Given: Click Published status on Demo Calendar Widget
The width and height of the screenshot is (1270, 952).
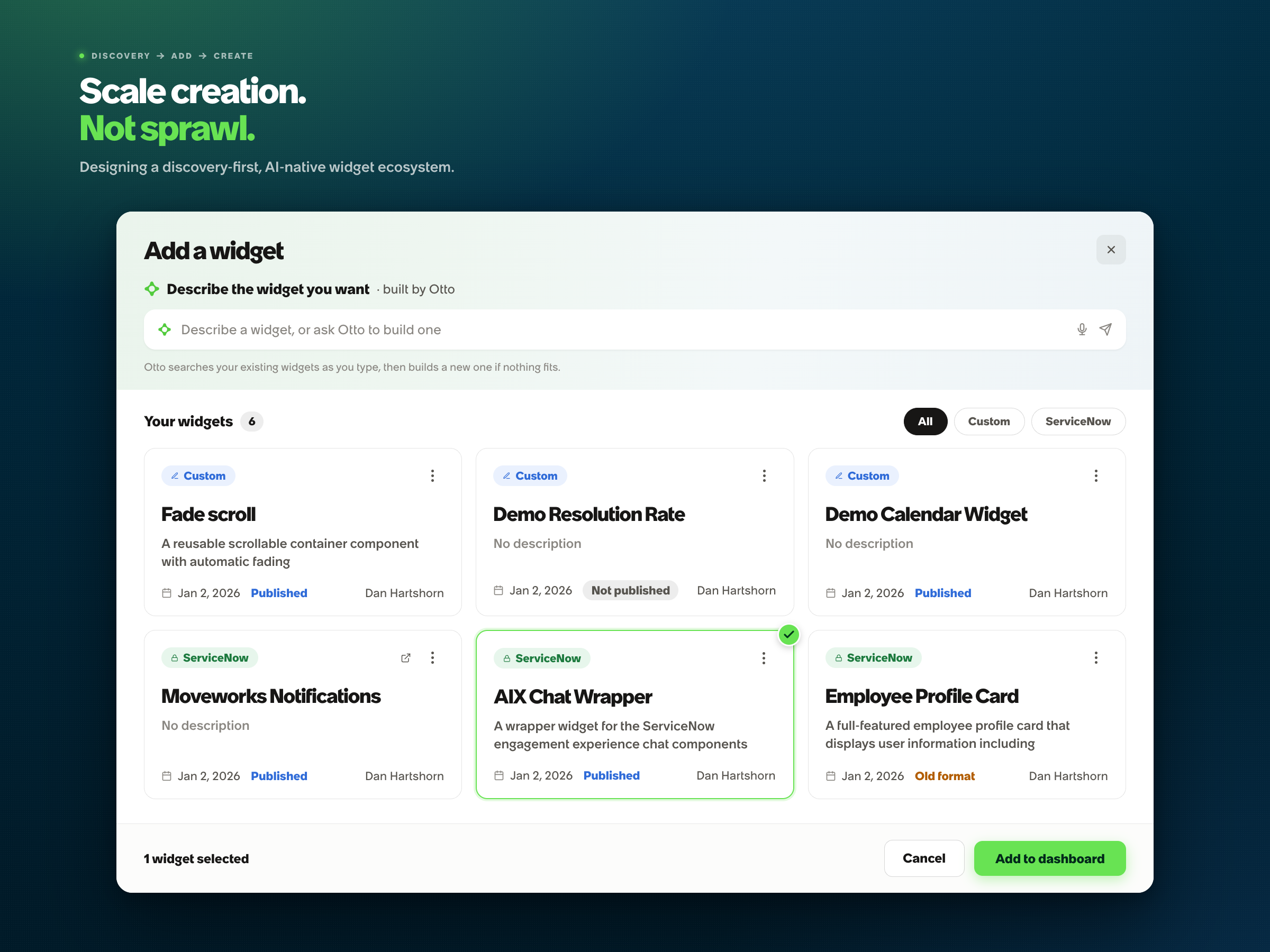Looking at the screenshot, I should [943, 593].
